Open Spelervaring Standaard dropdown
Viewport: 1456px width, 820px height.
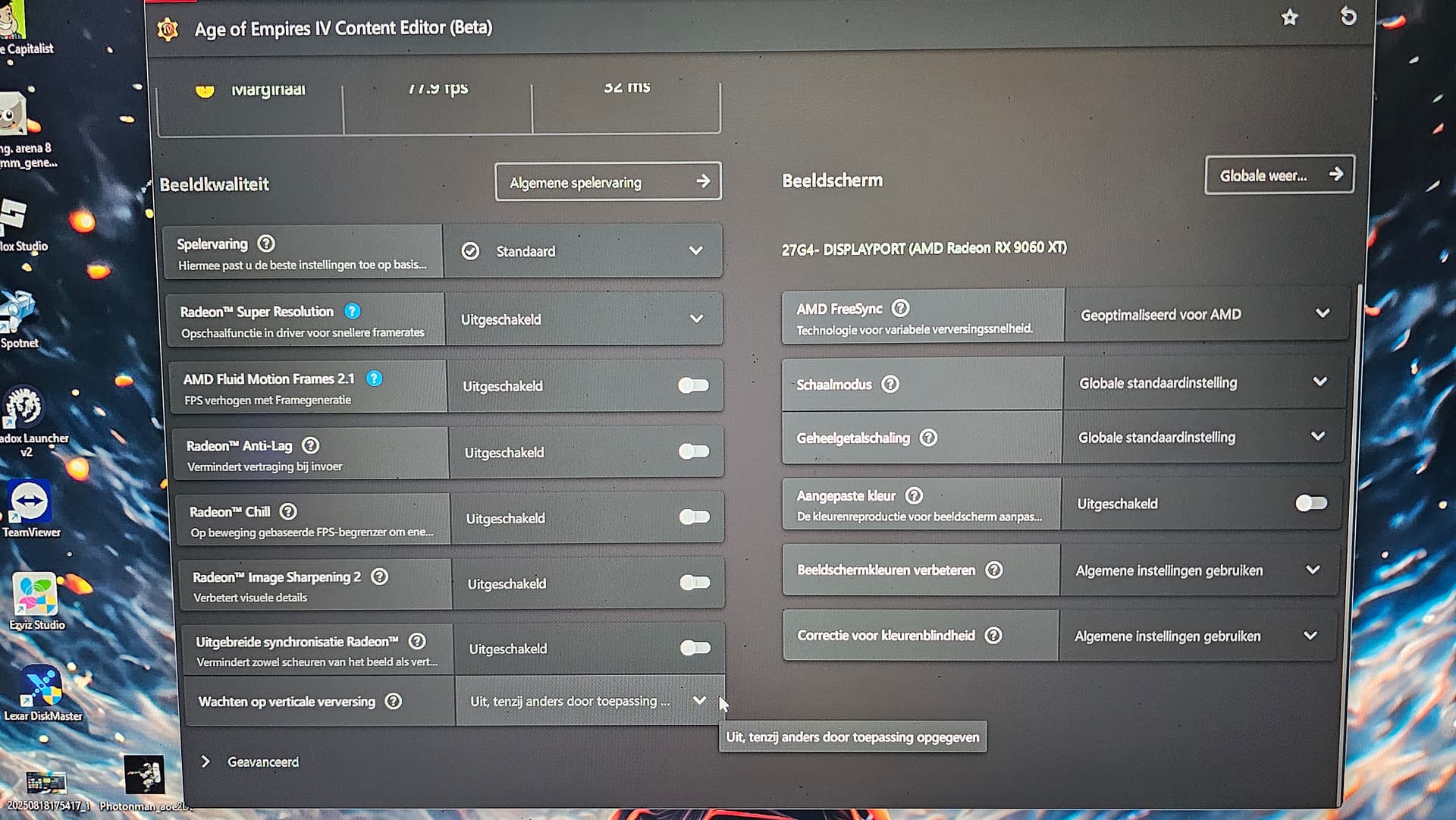pyautogui.click(x=582, y=250)
